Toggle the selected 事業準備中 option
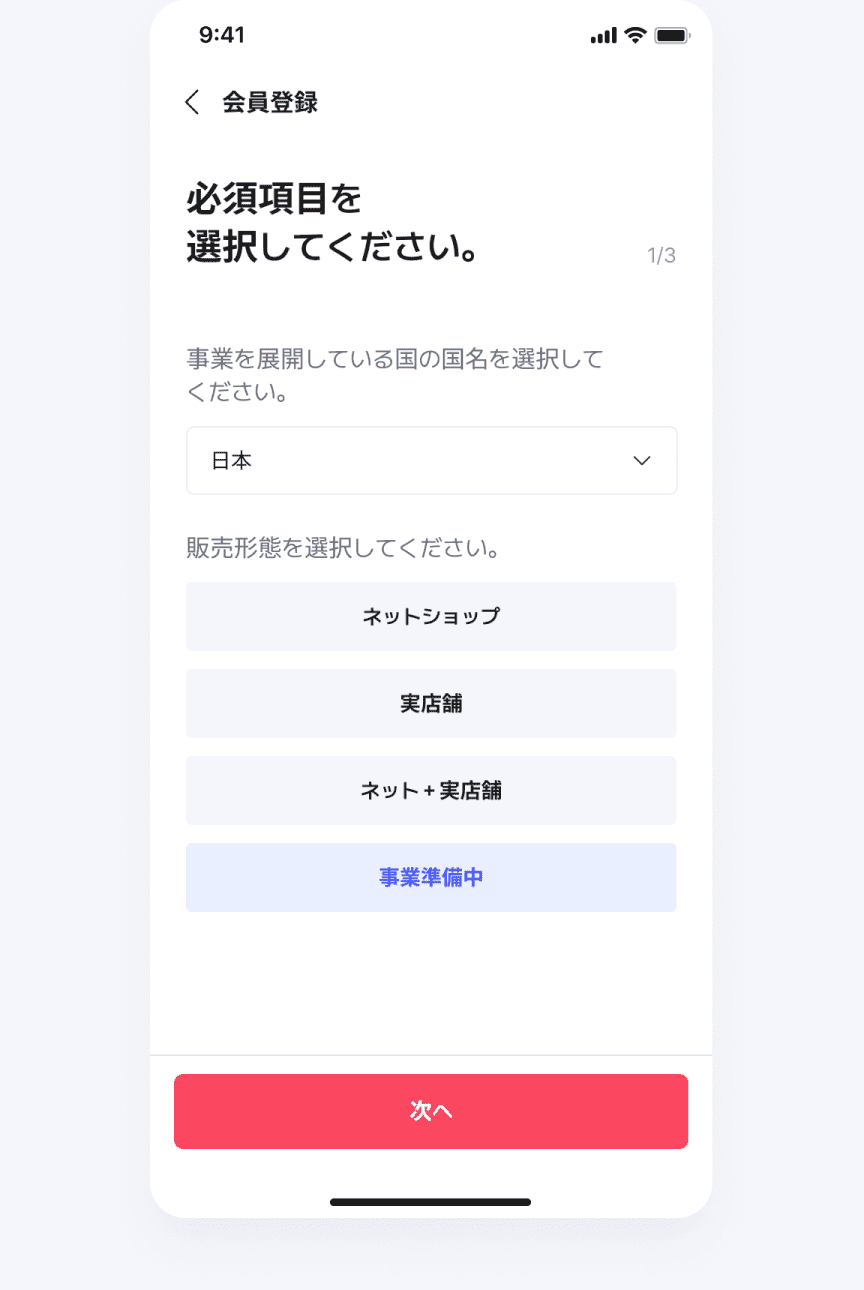This screenshot has width=864, height=1290. click(431, 877)
